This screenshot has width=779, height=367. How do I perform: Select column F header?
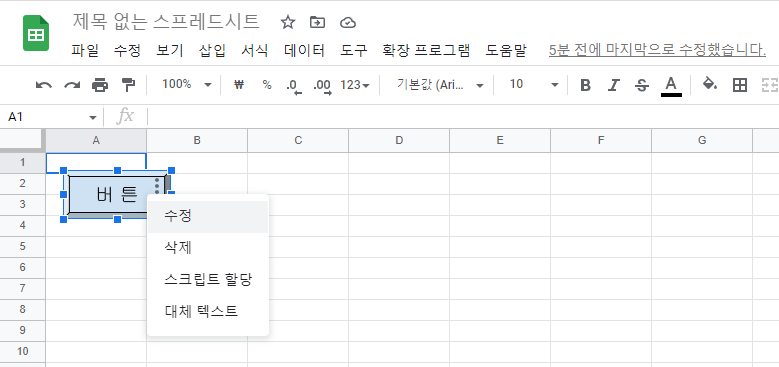coord(601,141)
